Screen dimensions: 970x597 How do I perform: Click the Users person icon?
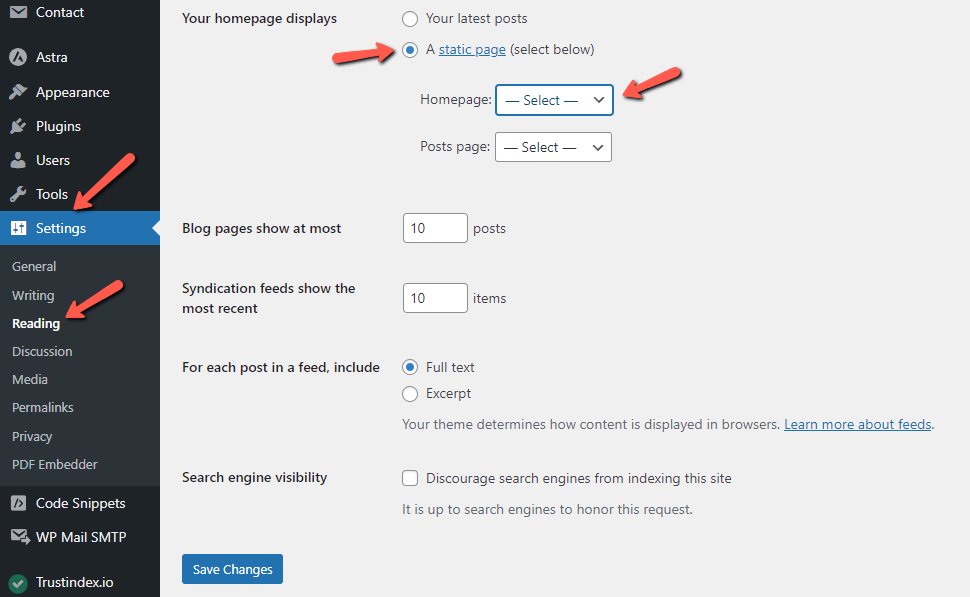[x=19, y=160]
